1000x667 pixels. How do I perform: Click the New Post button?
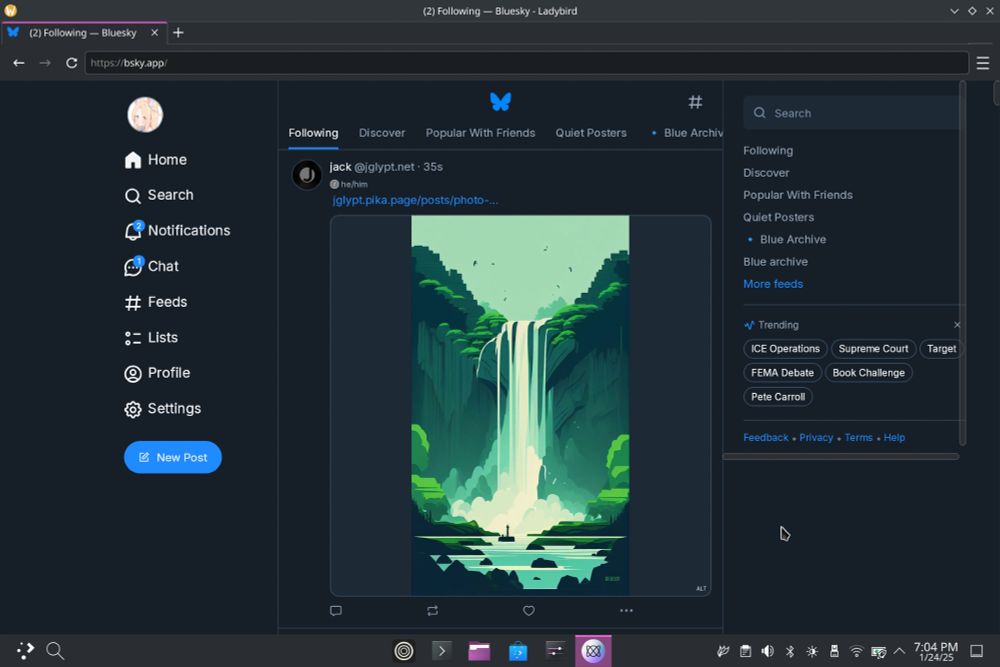[173, 457]
